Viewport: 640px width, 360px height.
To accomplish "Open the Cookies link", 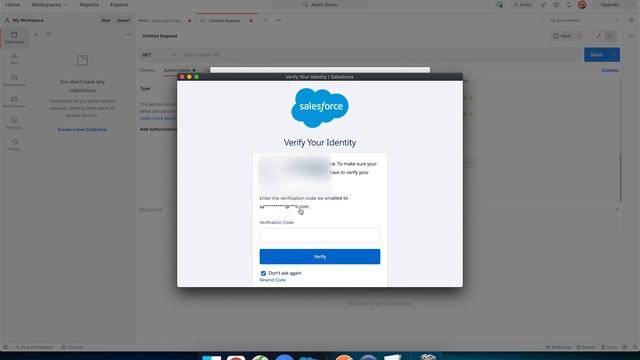I will pos(610,70).
